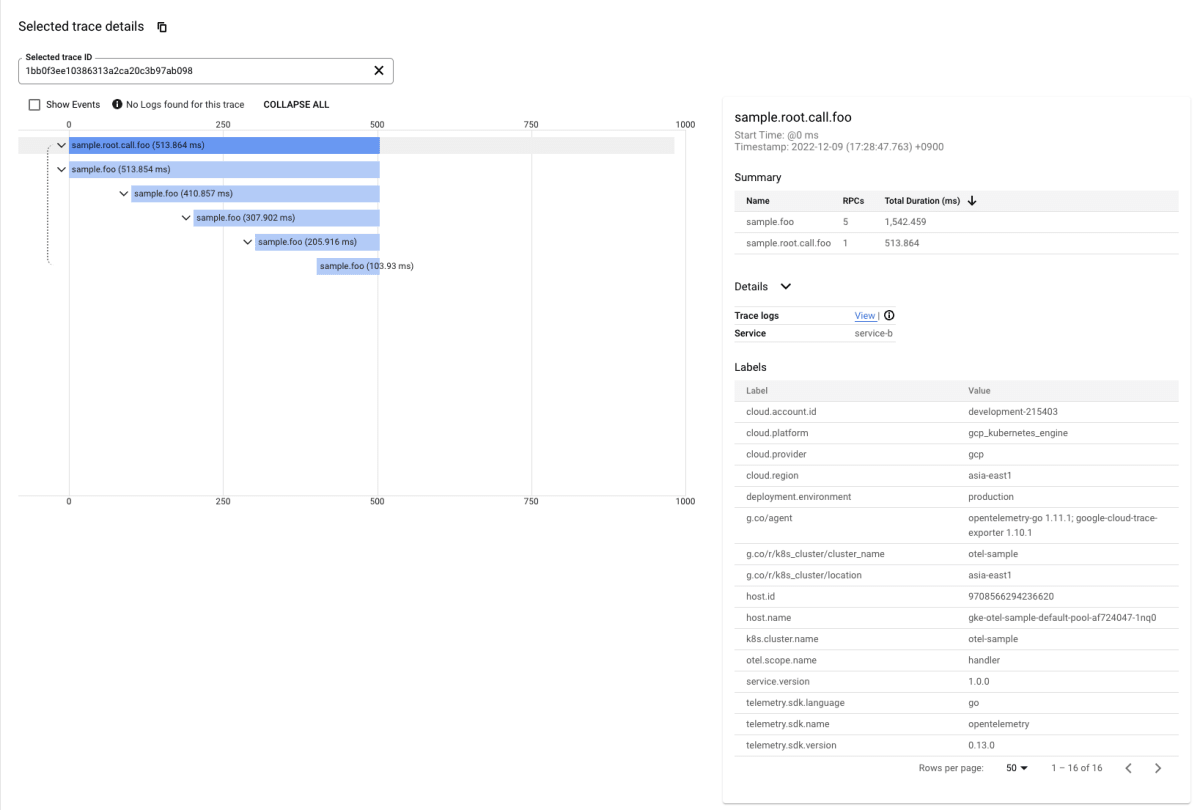Click the otel.scope.name label
The image size is (1200, 810).
point(781,660)
